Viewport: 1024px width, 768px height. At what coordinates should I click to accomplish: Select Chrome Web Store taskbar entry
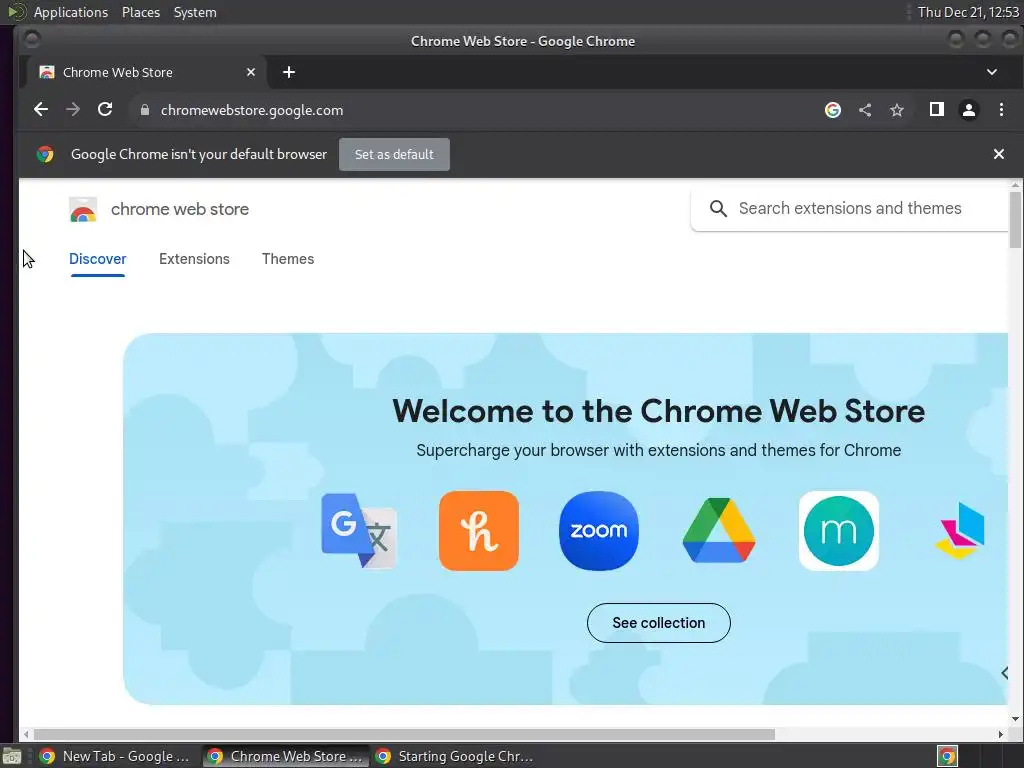pos(286,756)
